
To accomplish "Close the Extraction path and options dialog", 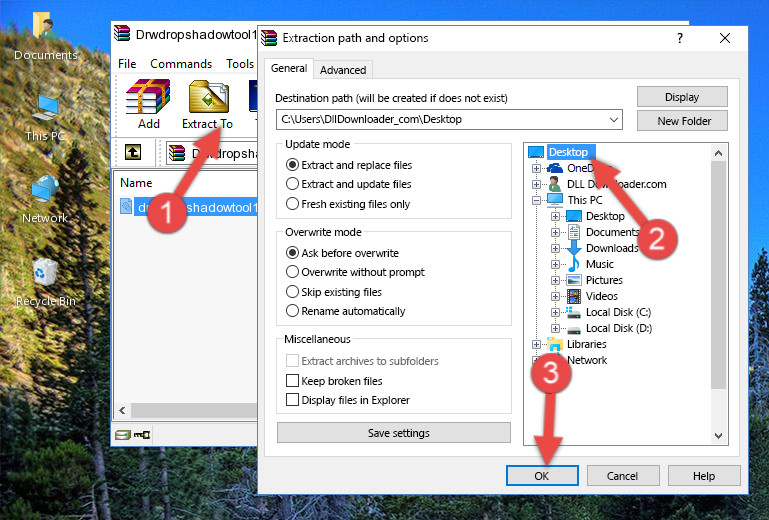I will click(725, 38).
